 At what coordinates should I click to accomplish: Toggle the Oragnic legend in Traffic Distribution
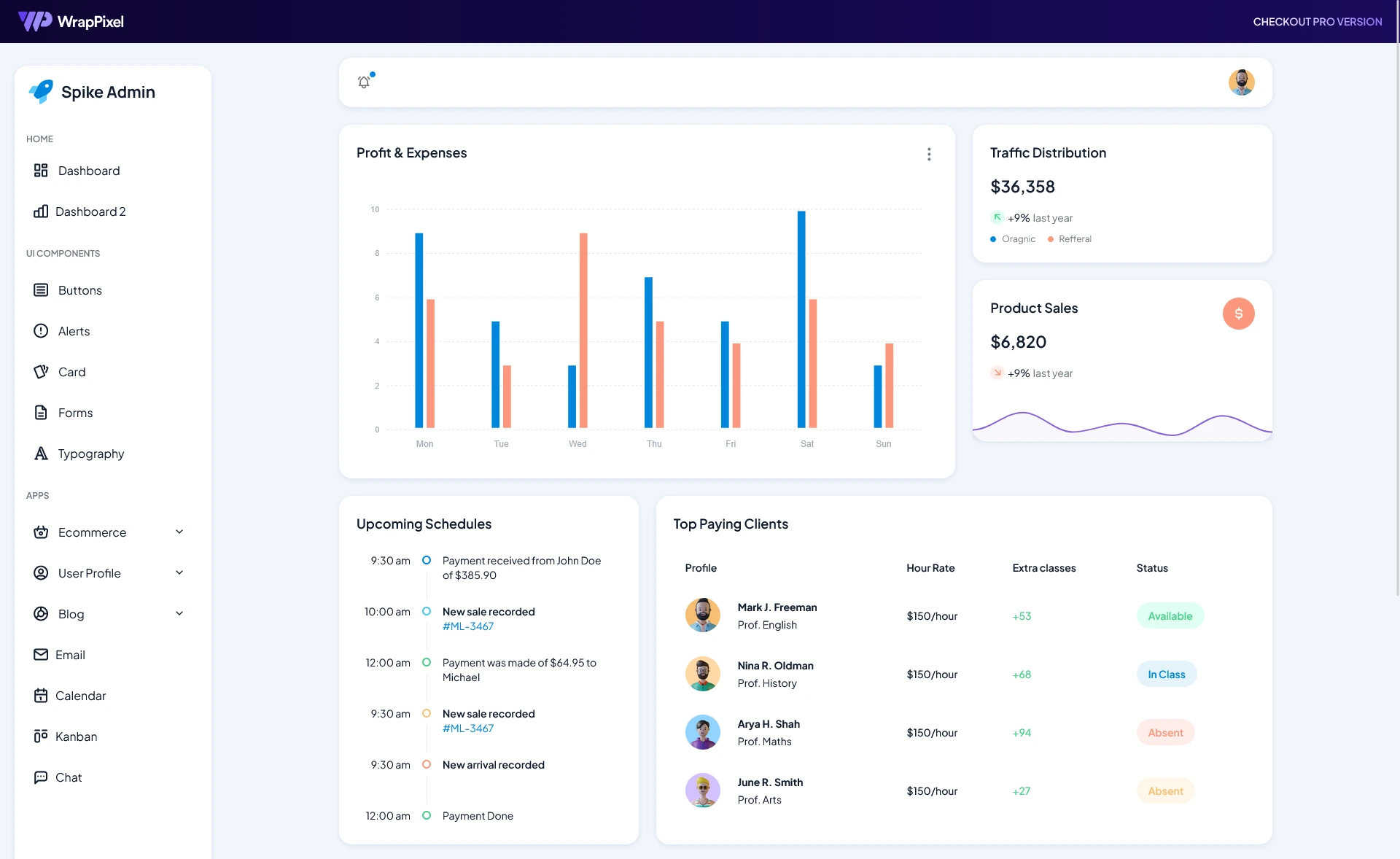click(x=992, y=238)
